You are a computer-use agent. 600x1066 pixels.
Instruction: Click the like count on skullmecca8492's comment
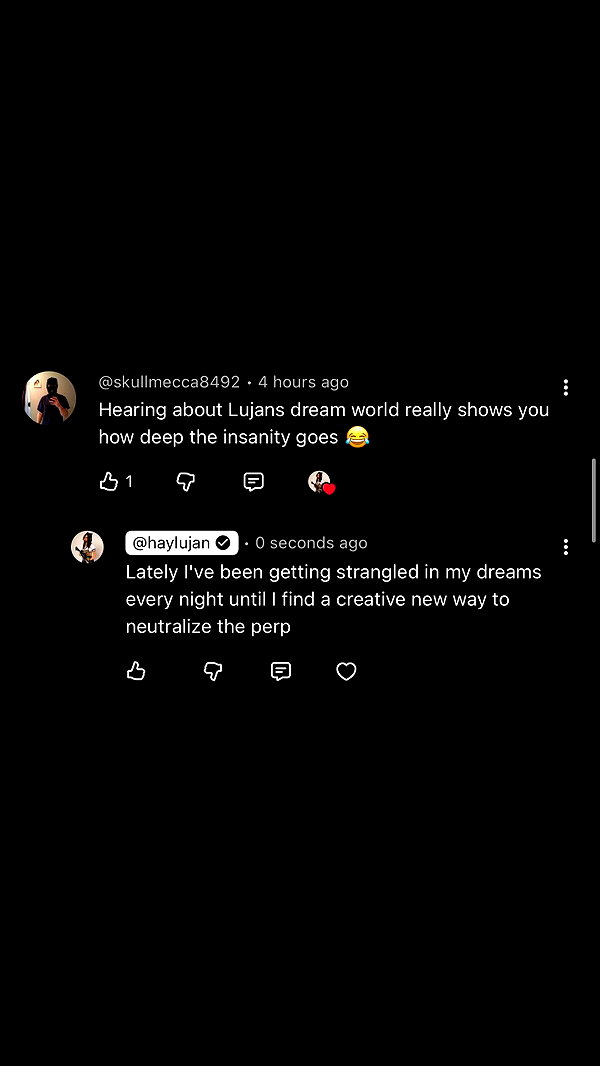tap(129, 482)
